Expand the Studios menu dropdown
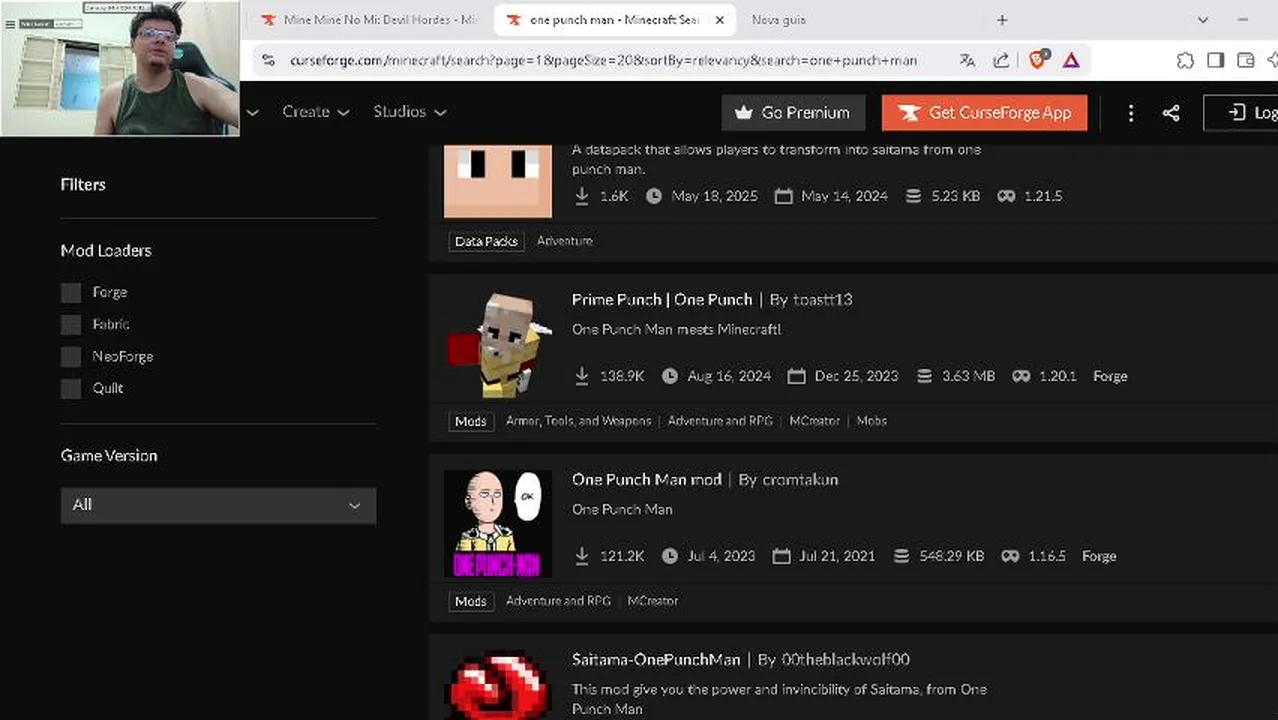 (x=410, y=112)
